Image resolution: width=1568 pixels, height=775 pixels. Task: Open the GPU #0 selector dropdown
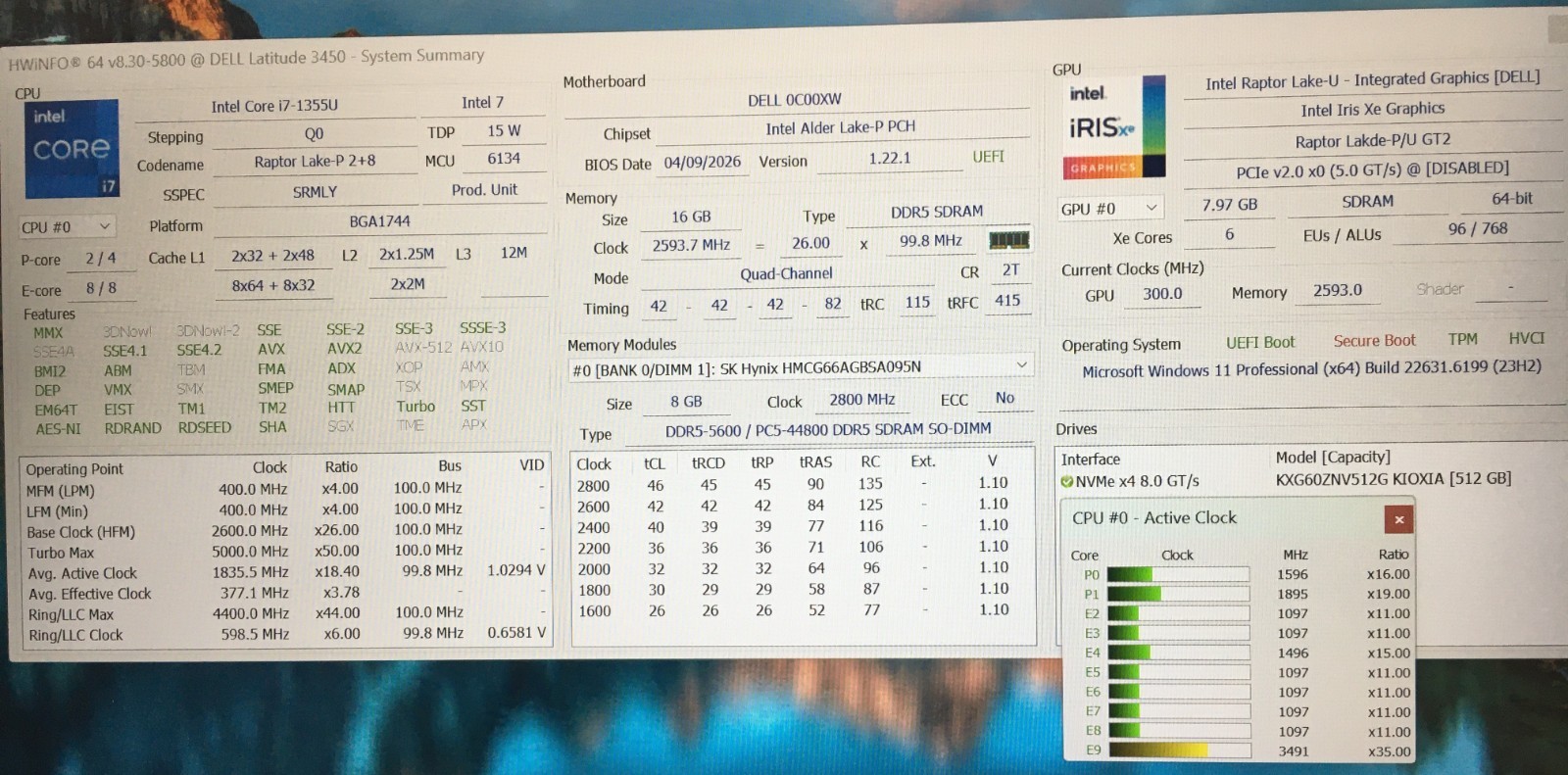pyautogui.click(x=1108, y=209)
